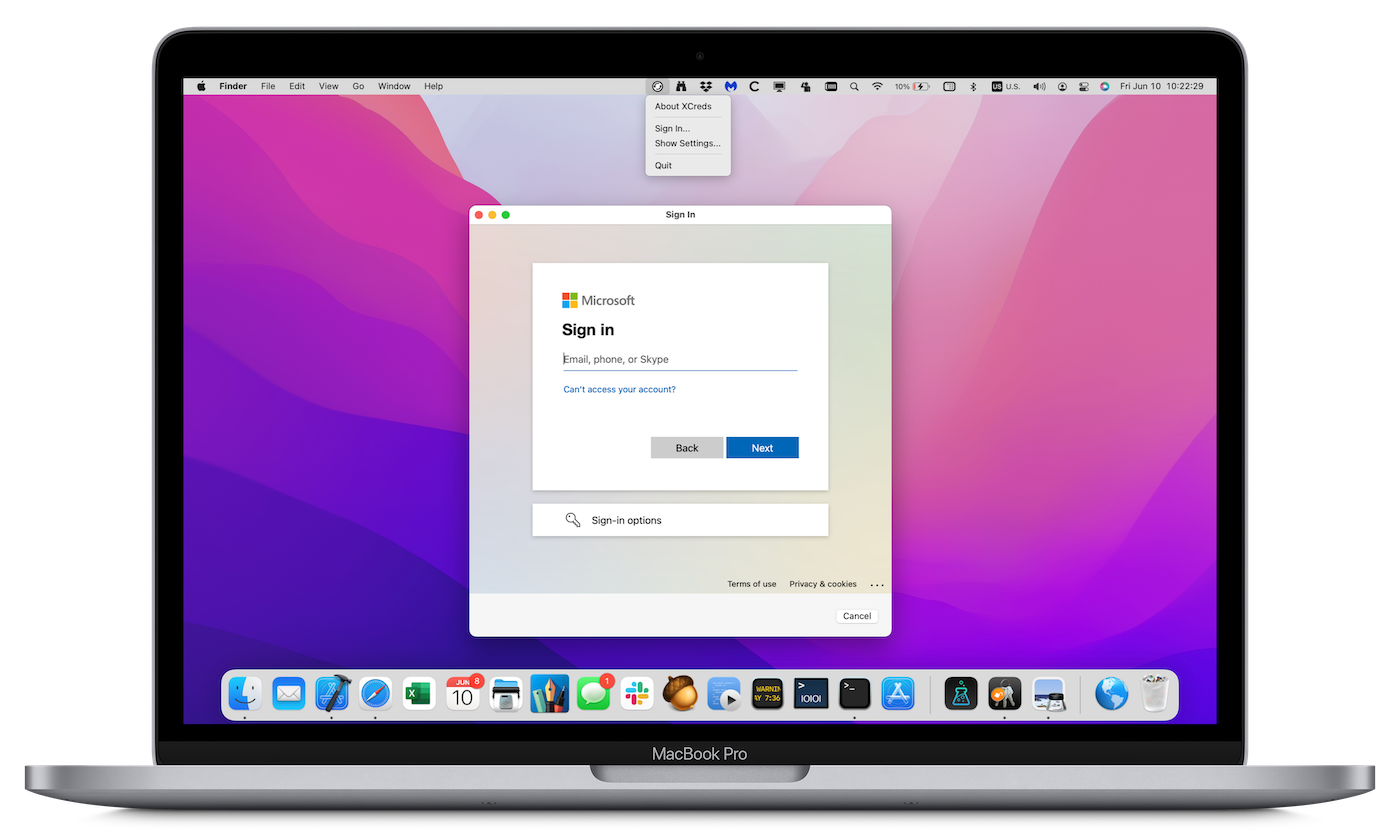Image resolution: width=1400 pixels, height=840 pixels.
Task: Click the Back button
Action: coord(687,447)
